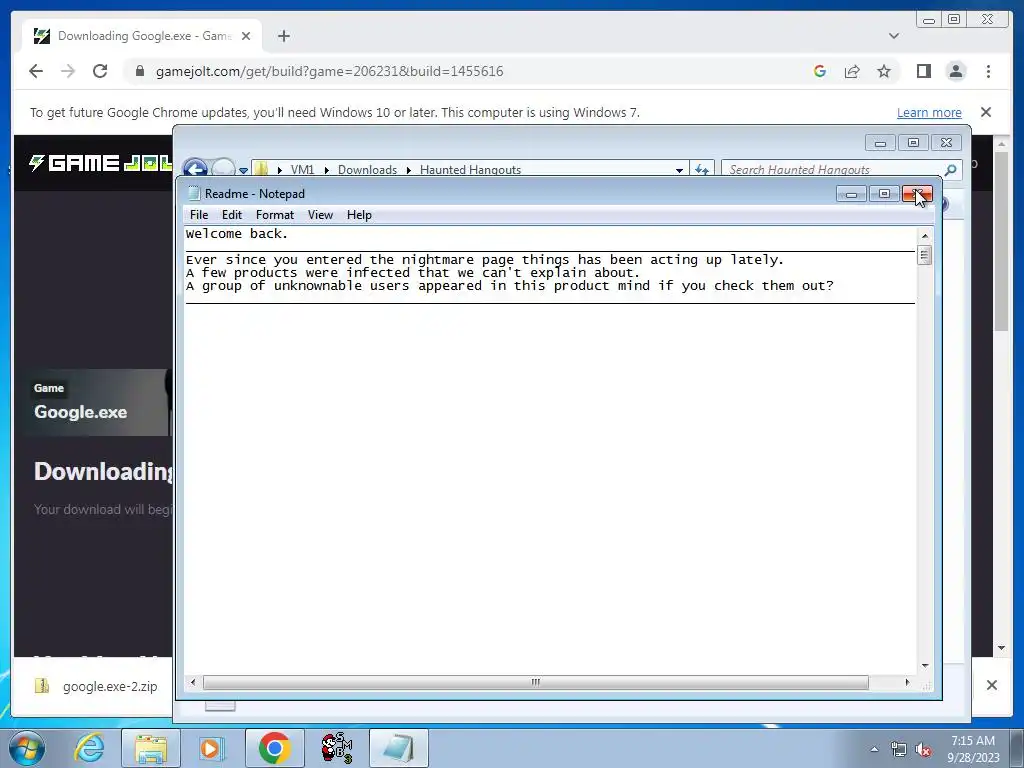Viewport: 1024px width, 768px height.
Task: Click the Notepad vertical scrollbar thumb
Action: tap(924, 255)
